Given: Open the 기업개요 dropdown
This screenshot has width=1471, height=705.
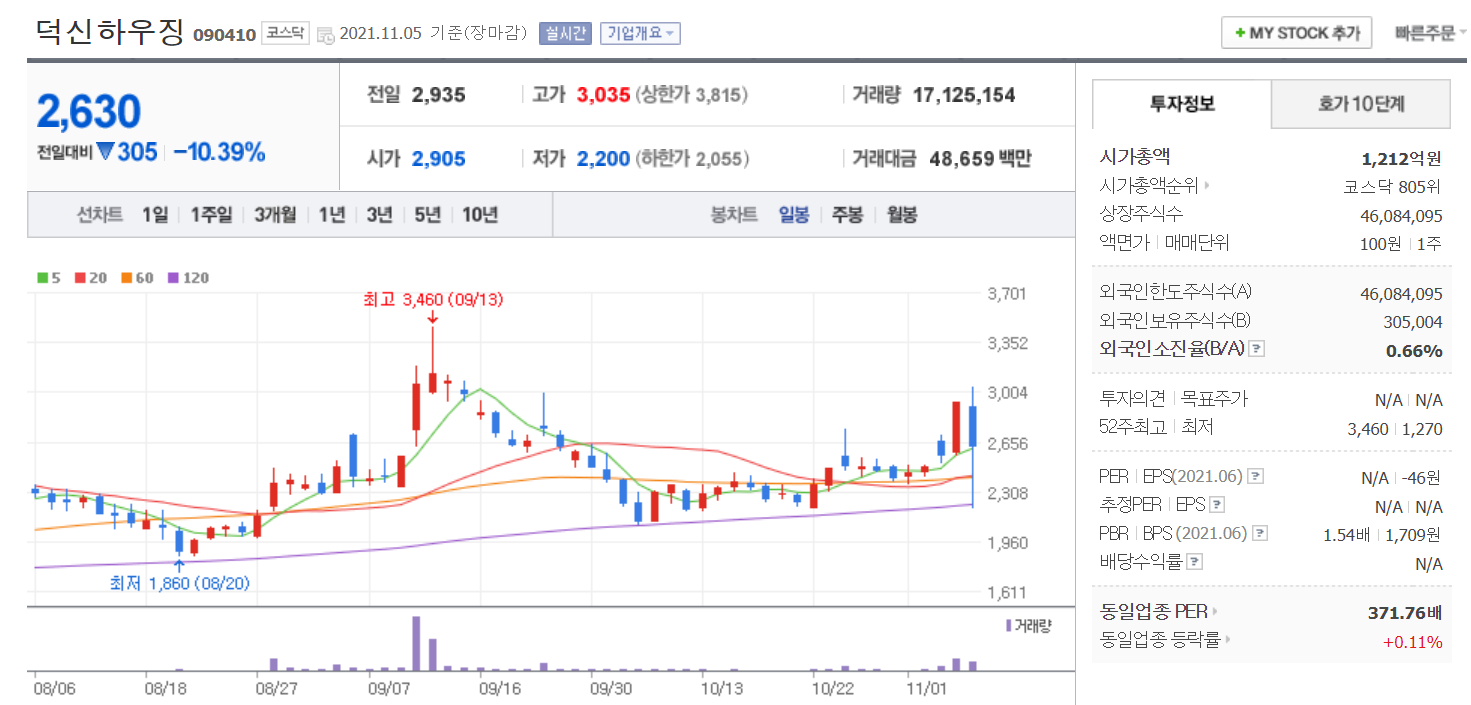Looking at the screenshot, I should coord(640,33).
